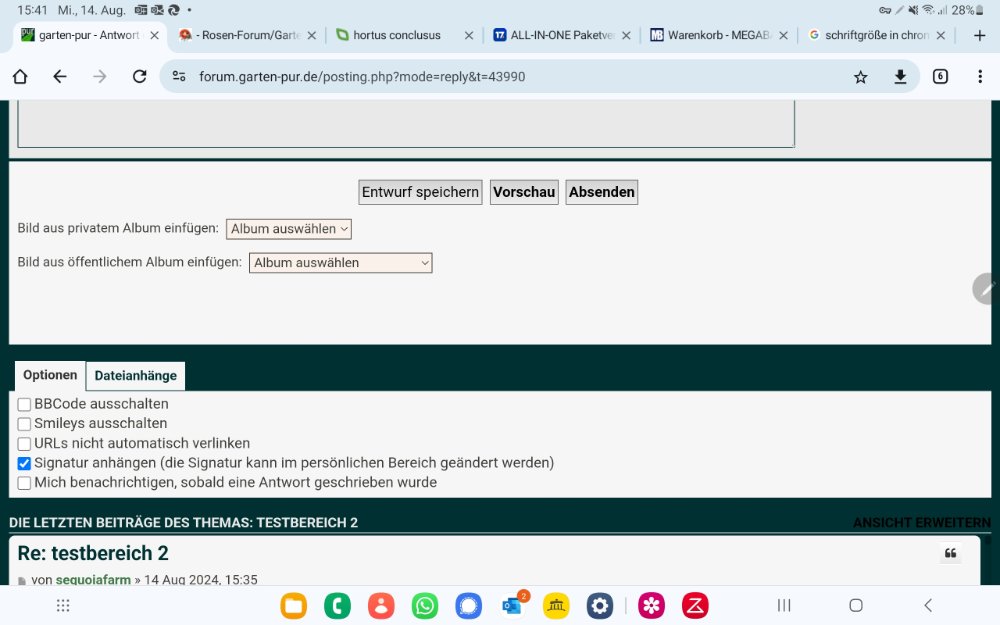1000x625 pixels.
Task: Click the Entwurf speichern button
Action: [420, 192]
